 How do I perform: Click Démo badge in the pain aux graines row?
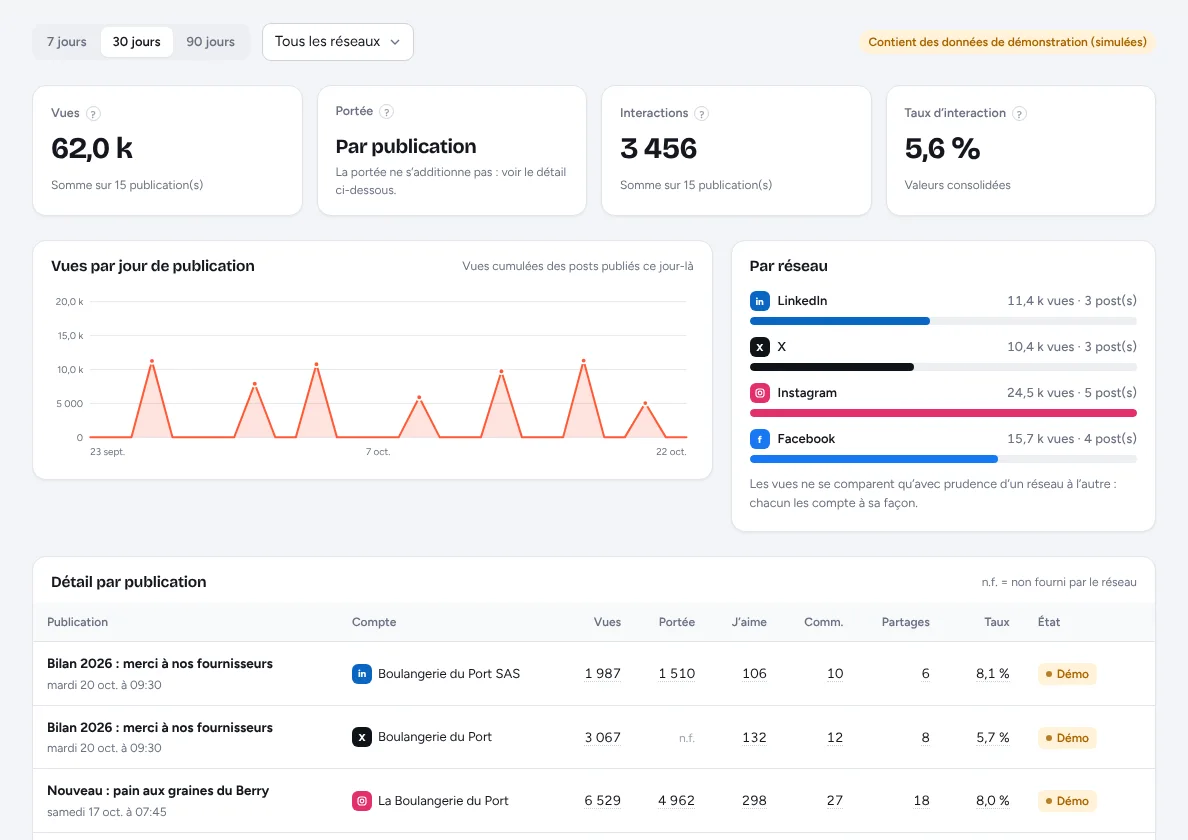click(1067, 801)
